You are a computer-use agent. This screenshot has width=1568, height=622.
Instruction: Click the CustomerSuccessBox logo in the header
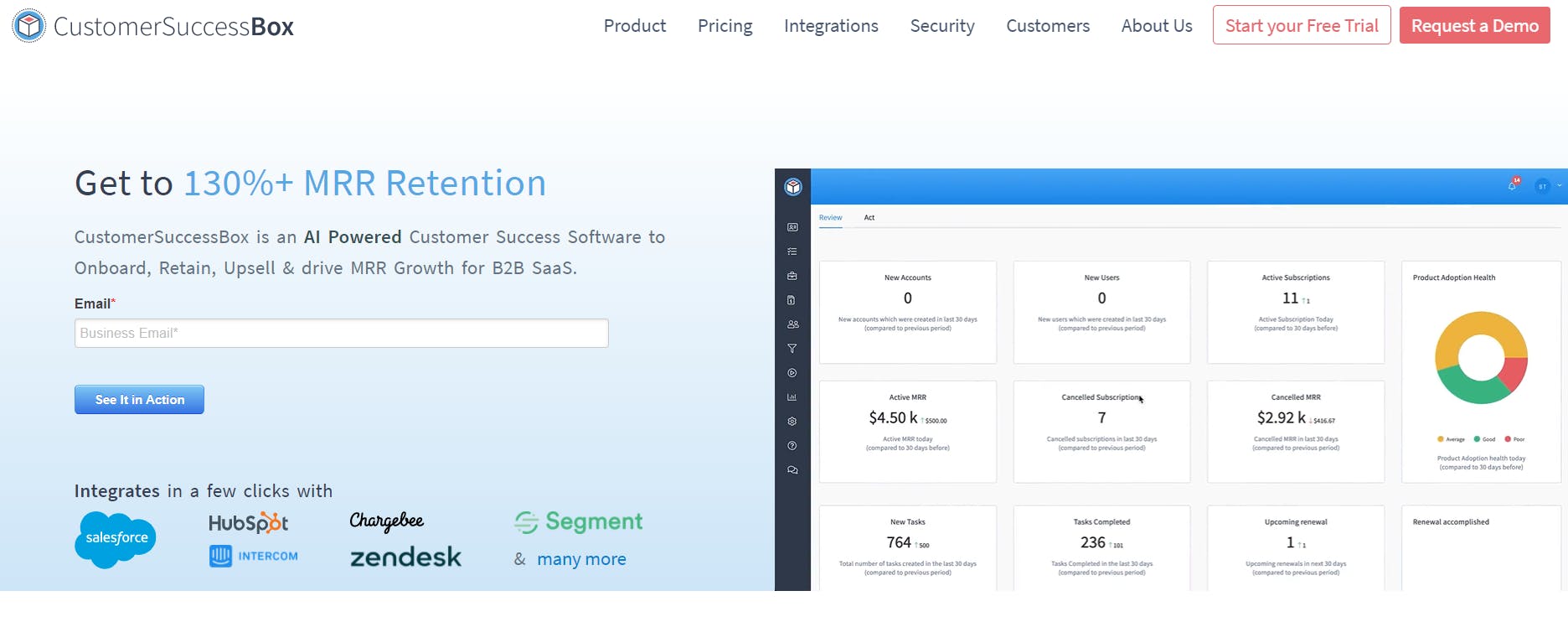(153, 26)
